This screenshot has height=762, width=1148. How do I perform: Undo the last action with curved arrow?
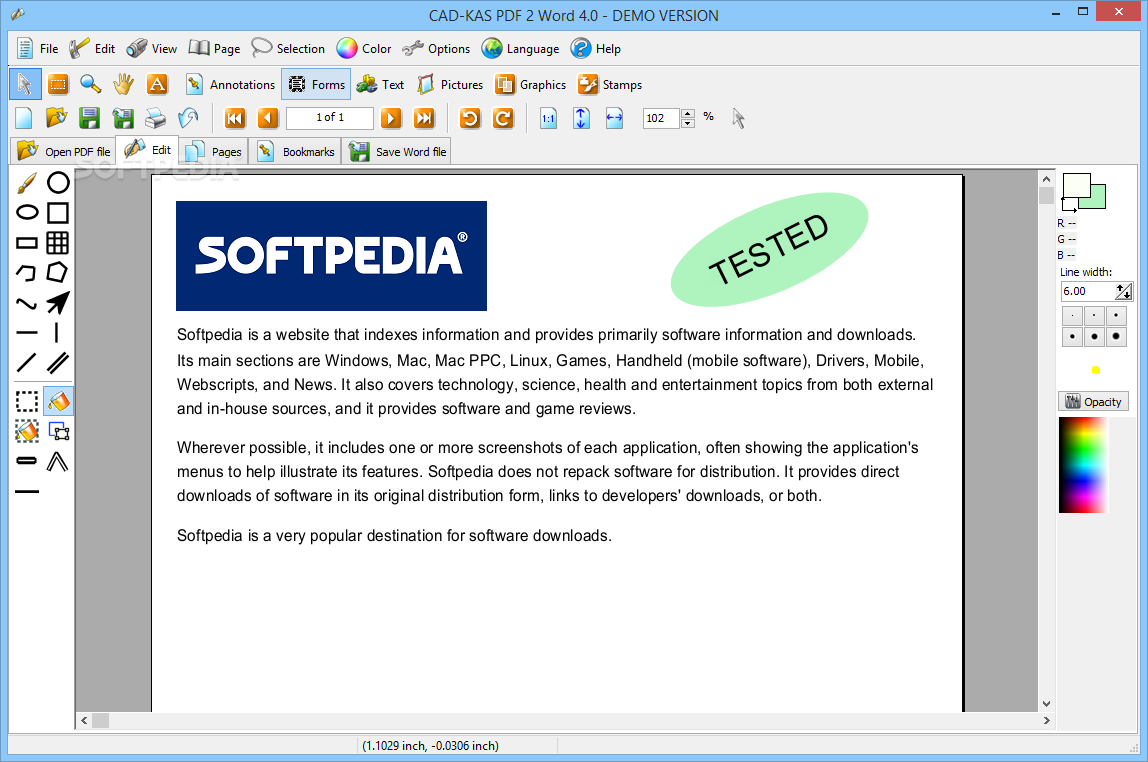(188, 118)
